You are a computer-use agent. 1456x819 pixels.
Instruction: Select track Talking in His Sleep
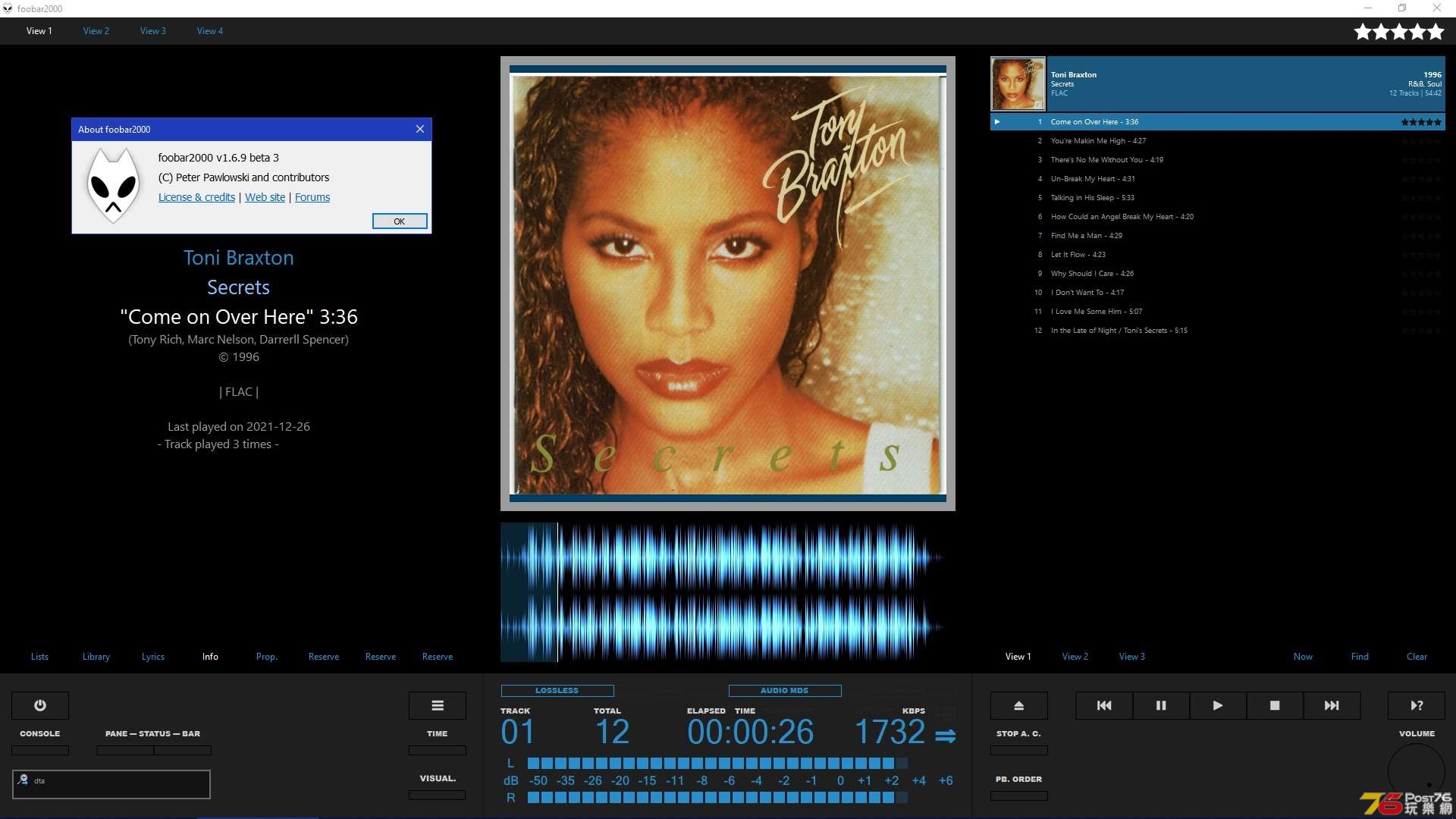1217,198
